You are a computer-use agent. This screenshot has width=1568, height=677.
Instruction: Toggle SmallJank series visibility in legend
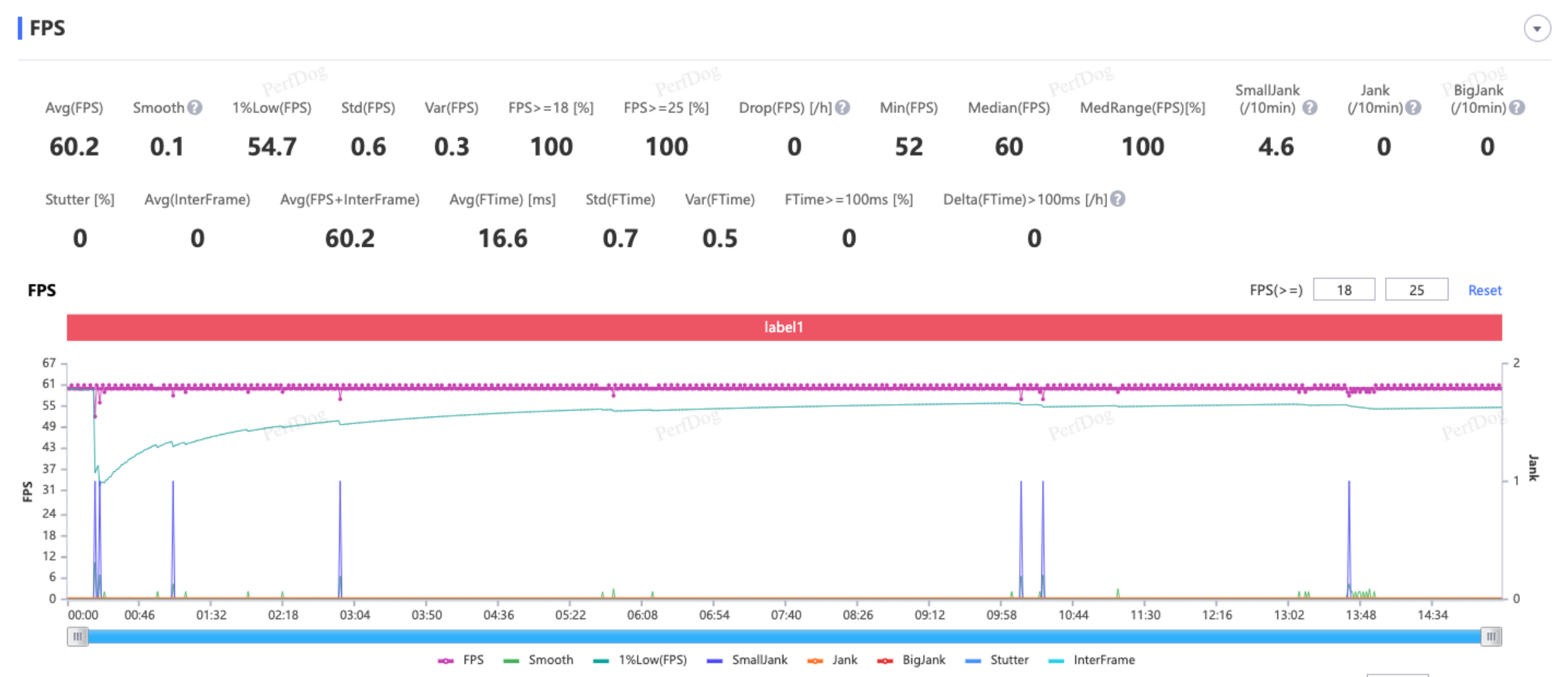coord(748,660)
